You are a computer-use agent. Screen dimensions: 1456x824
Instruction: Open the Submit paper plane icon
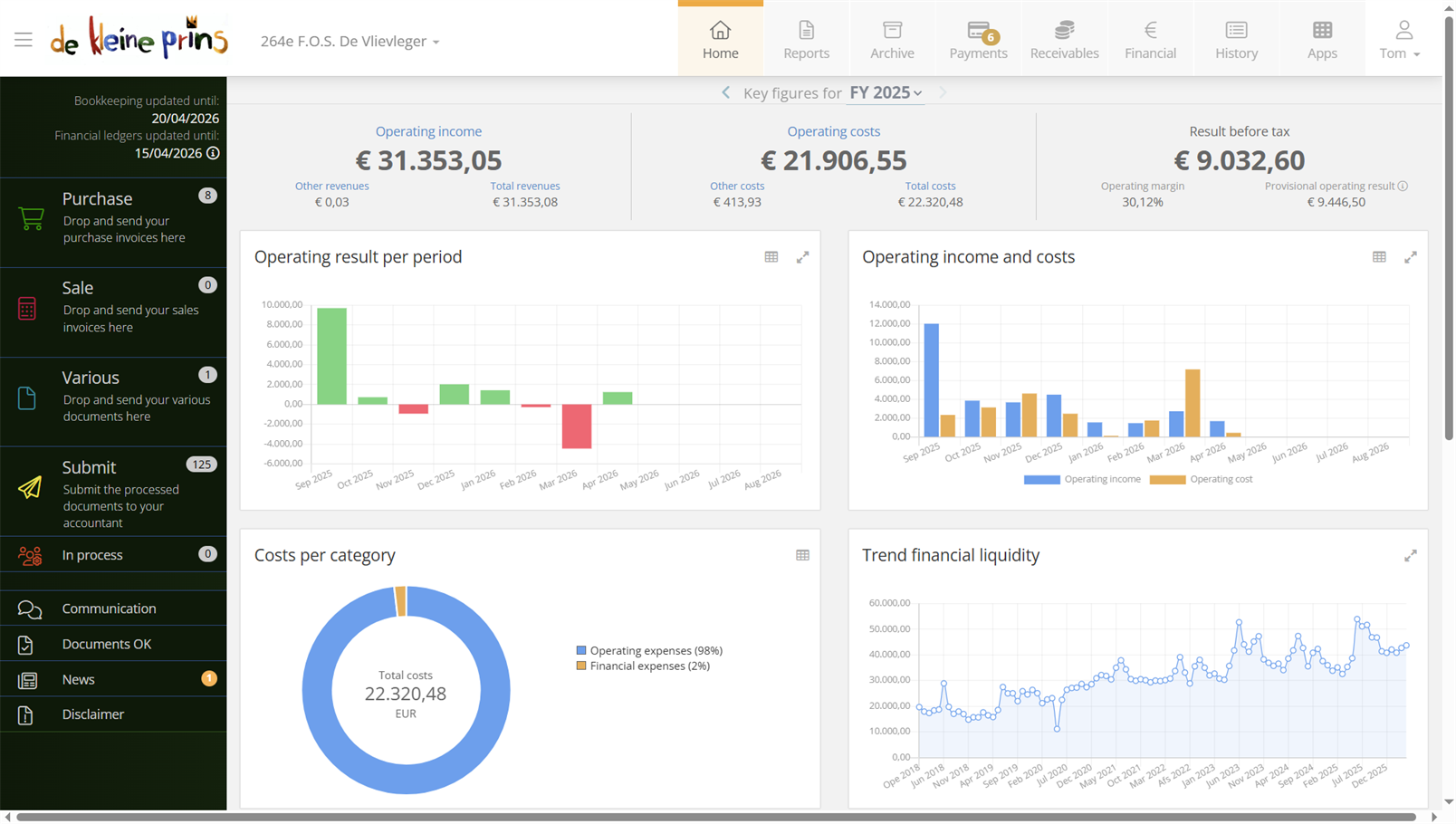tap(30, 487)
